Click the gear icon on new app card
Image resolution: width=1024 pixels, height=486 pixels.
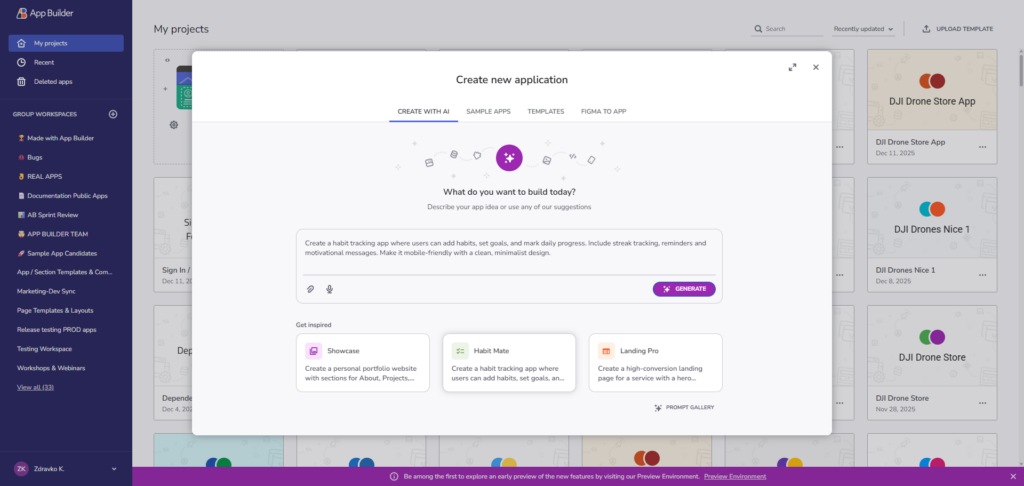point(174,125)
